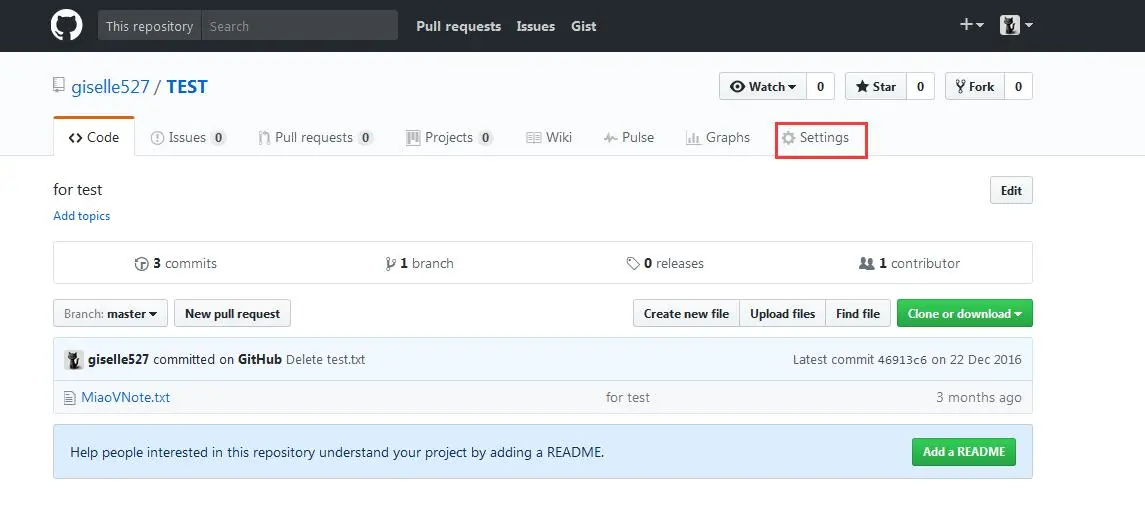The image size is (1145, 519).
Task: Click the repository book icon beside giselle527
Action: pos(58,86)
